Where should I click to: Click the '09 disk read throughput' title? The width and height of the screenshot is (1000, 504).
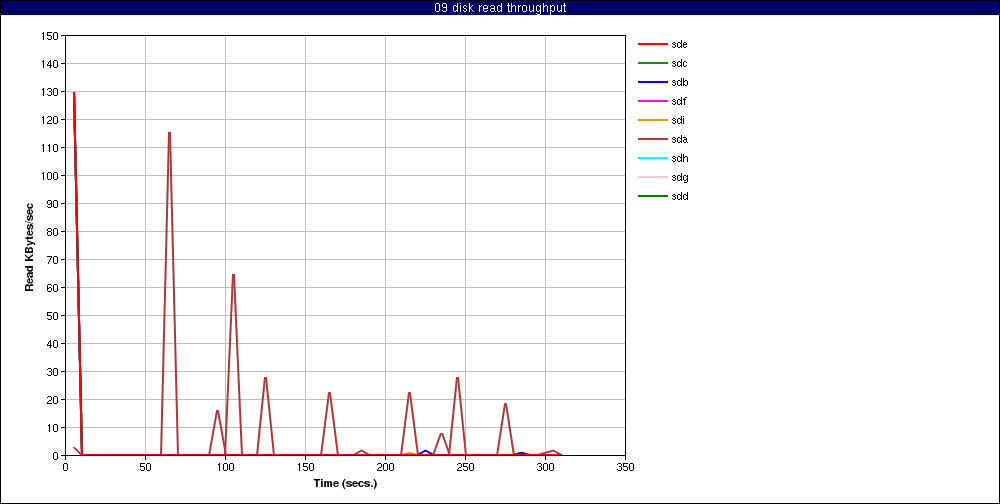(x=500, y=8)
